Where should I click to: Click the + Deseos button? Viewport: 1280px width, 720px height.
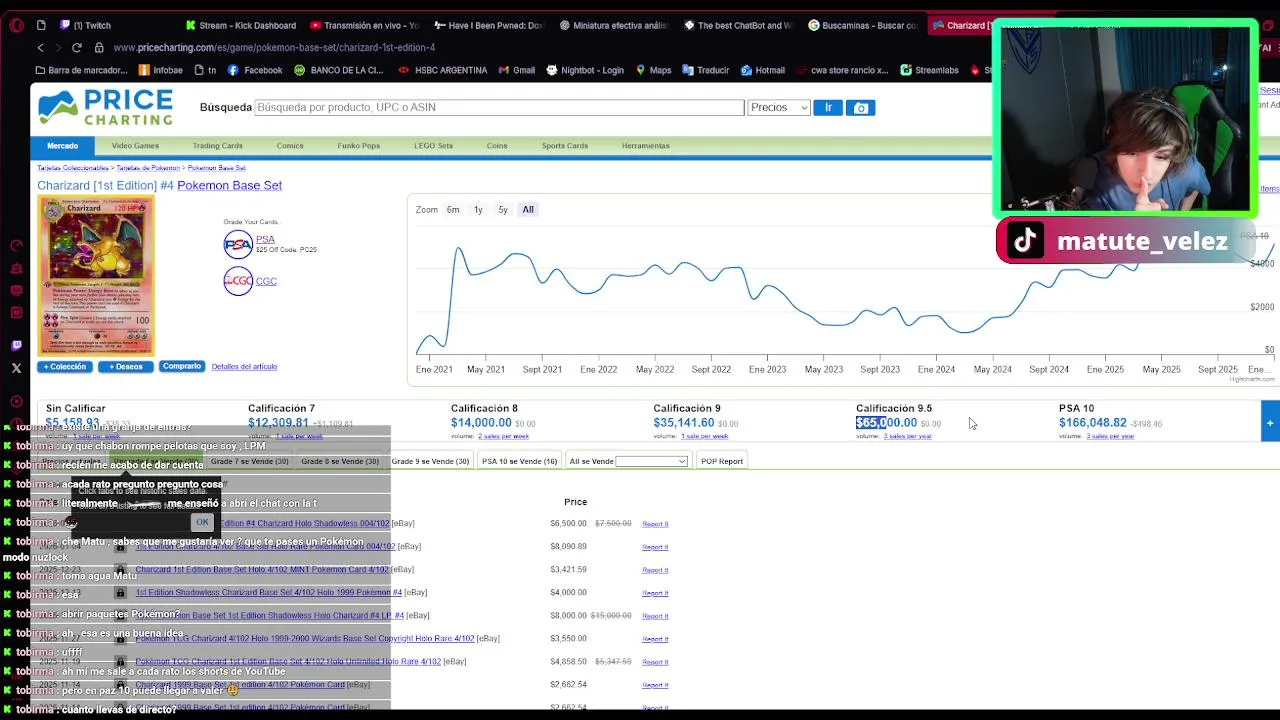[x=126, y=367]
